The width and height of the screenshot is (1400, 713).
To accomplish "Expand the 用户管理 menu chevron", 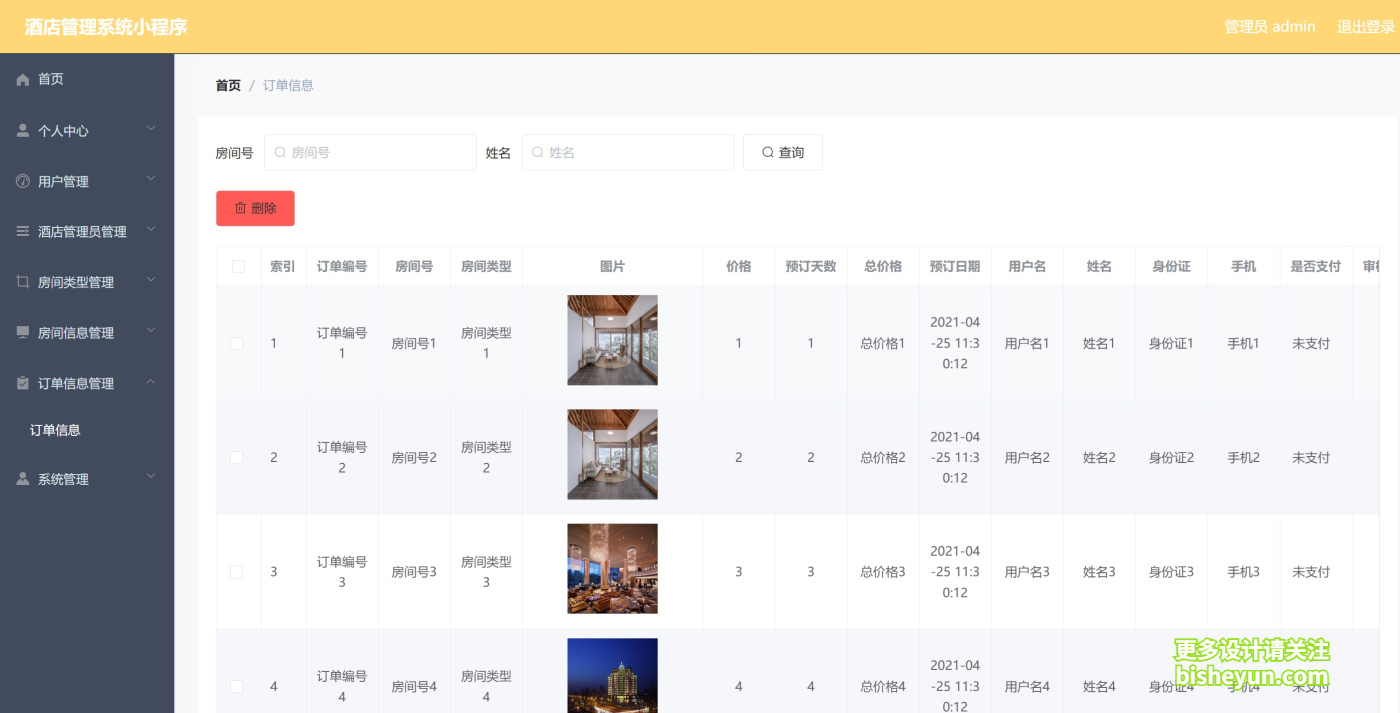I will (151, 181).
